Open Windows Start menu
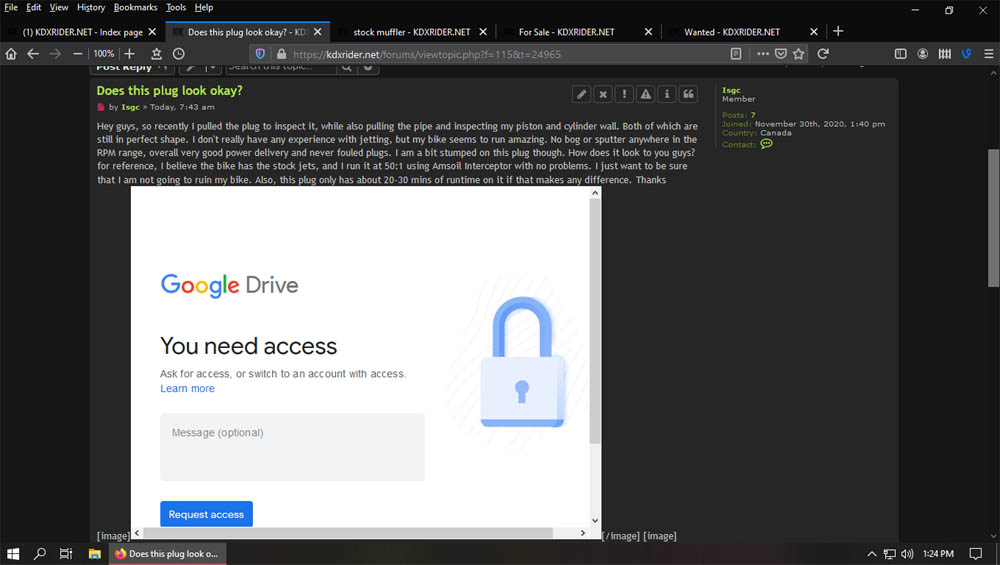 13,554
